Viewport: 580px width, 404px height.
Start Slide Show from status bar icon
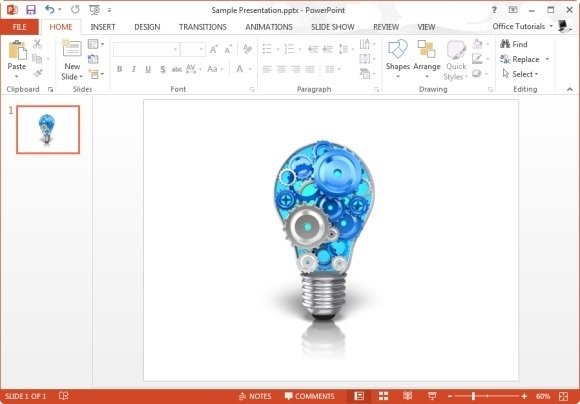[x=432, y=396]
